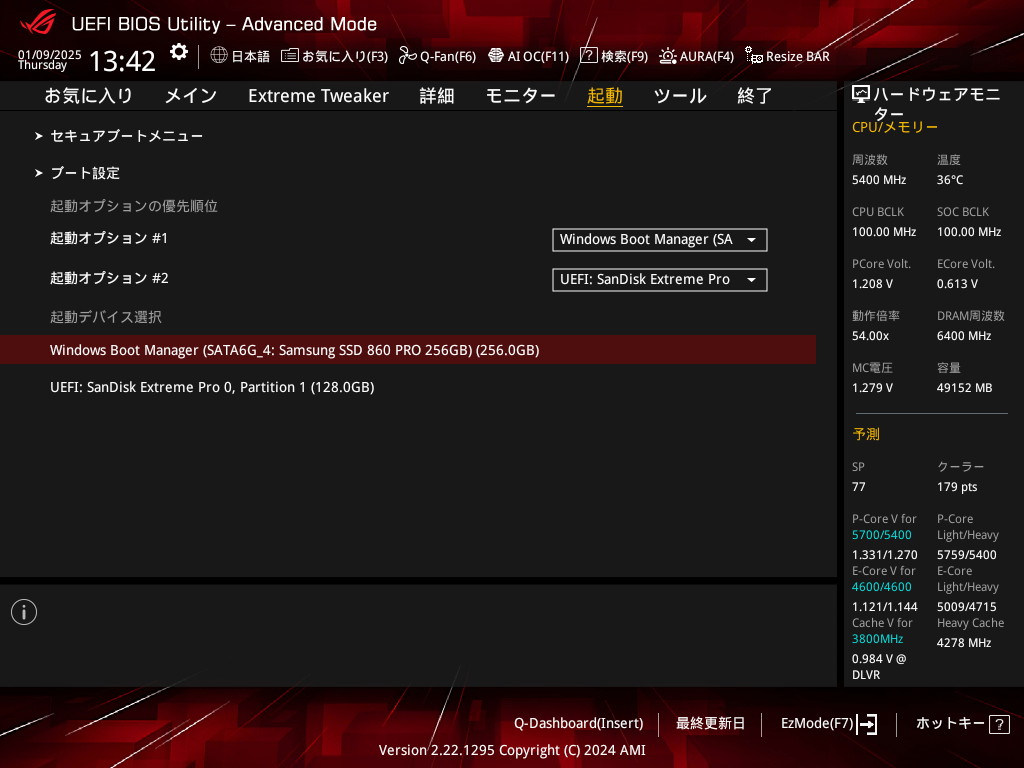The height and width of the screenshot is (768, 1024).
Task: Expand the セキュアブートメニュー submenu
Action: click(x=126, y=135)
